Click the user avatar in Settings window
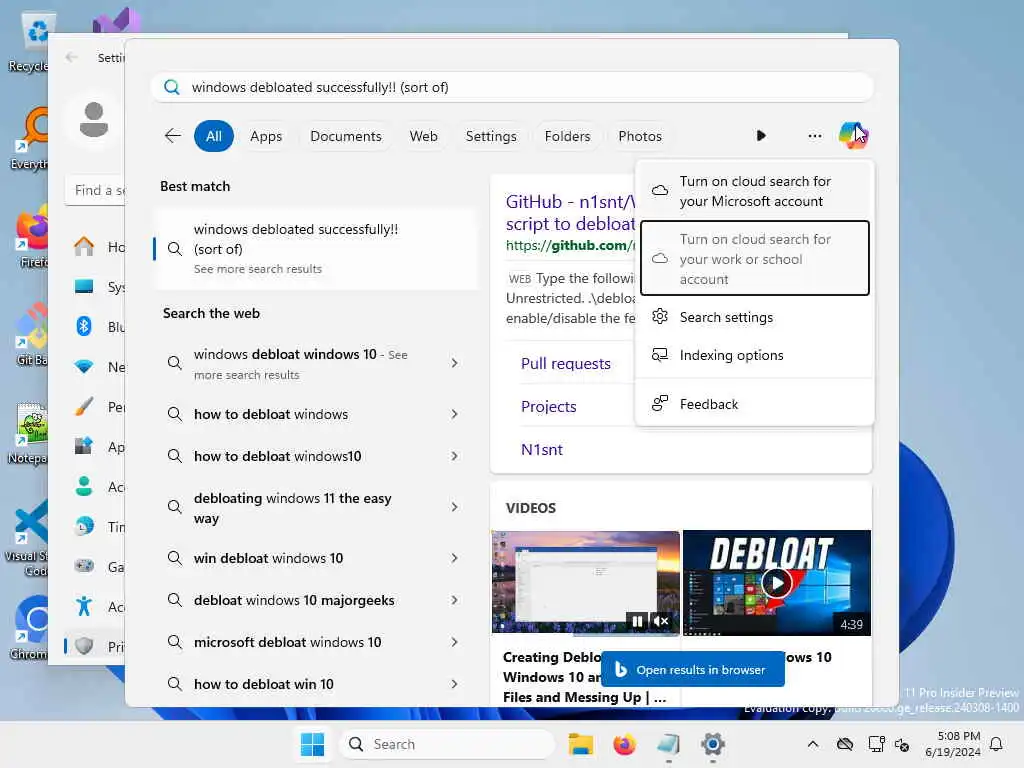 (93, 120)
